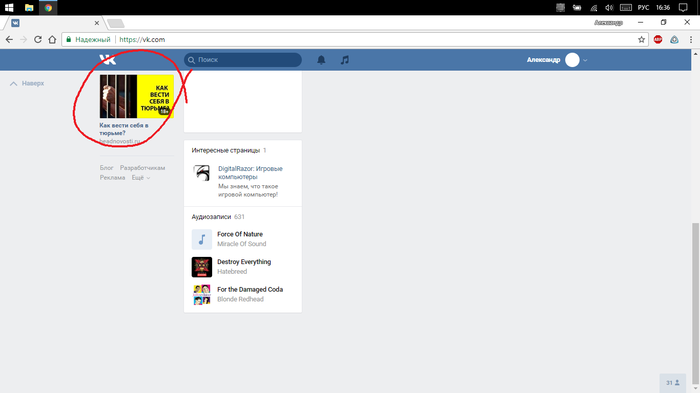Open the touch keyboard tray icon

[626, 8]
